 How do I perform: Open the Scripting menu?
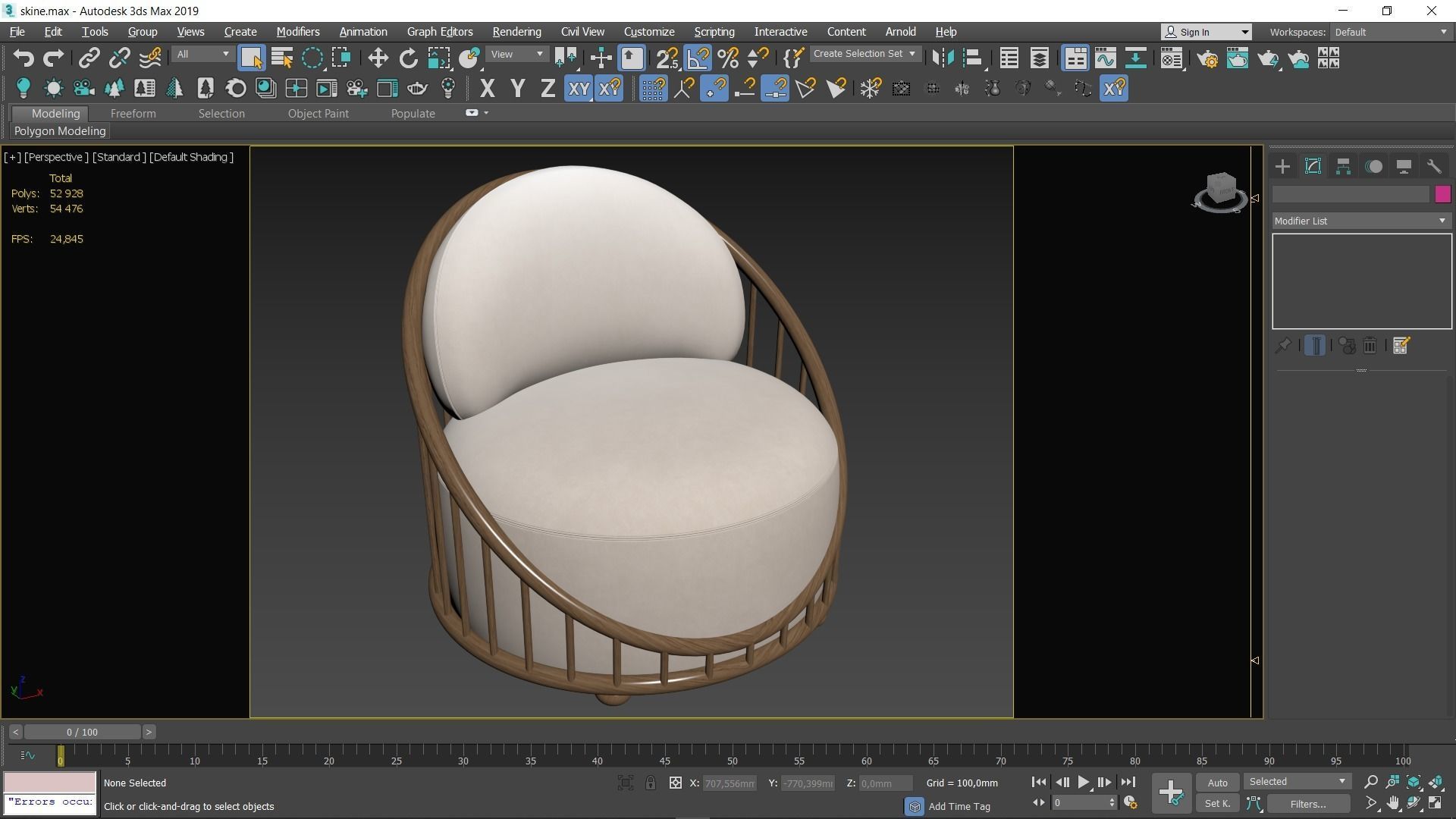click(x=714, y=32)
